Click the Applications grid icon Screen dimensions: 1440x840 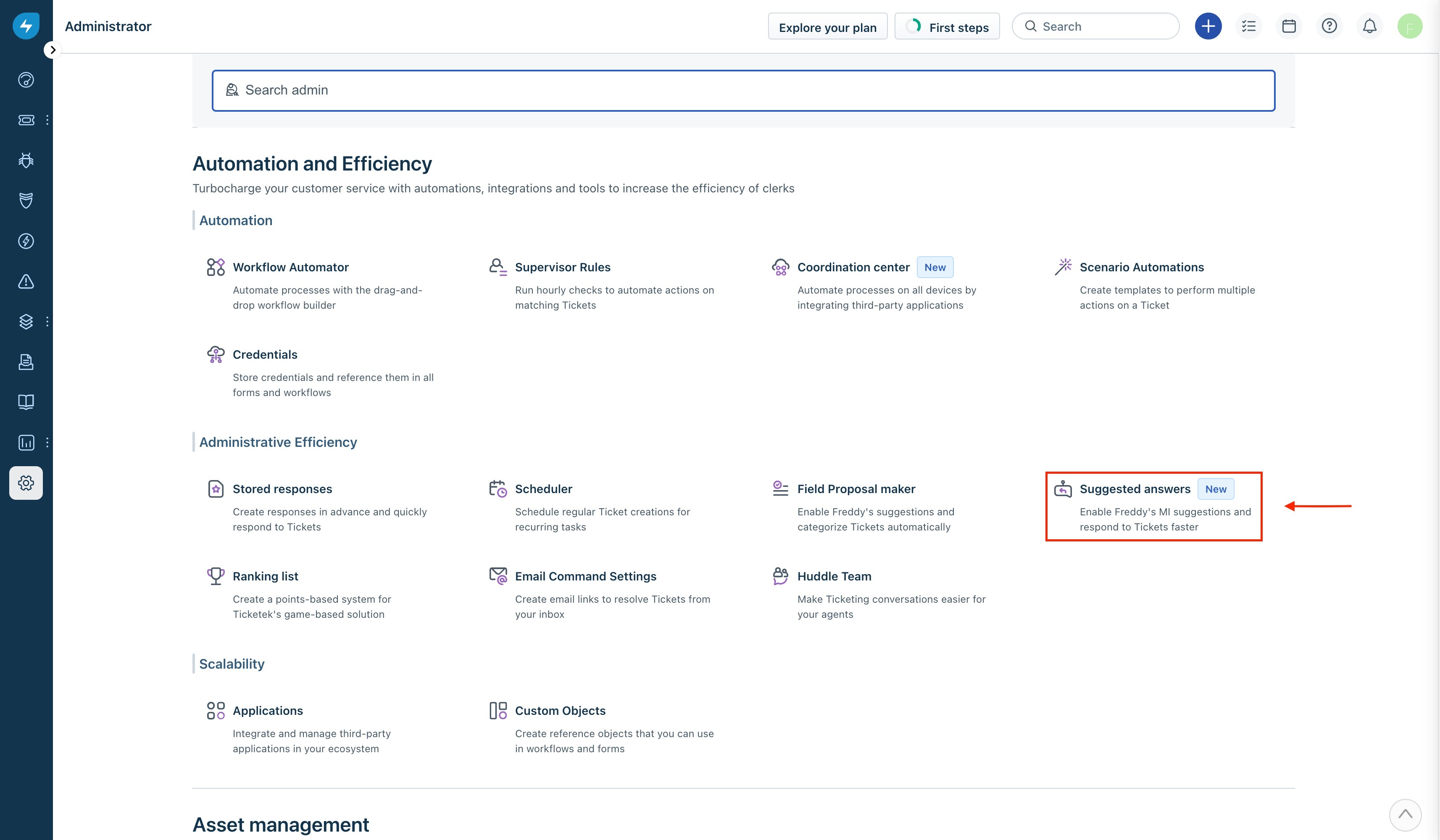click(216, 710)
